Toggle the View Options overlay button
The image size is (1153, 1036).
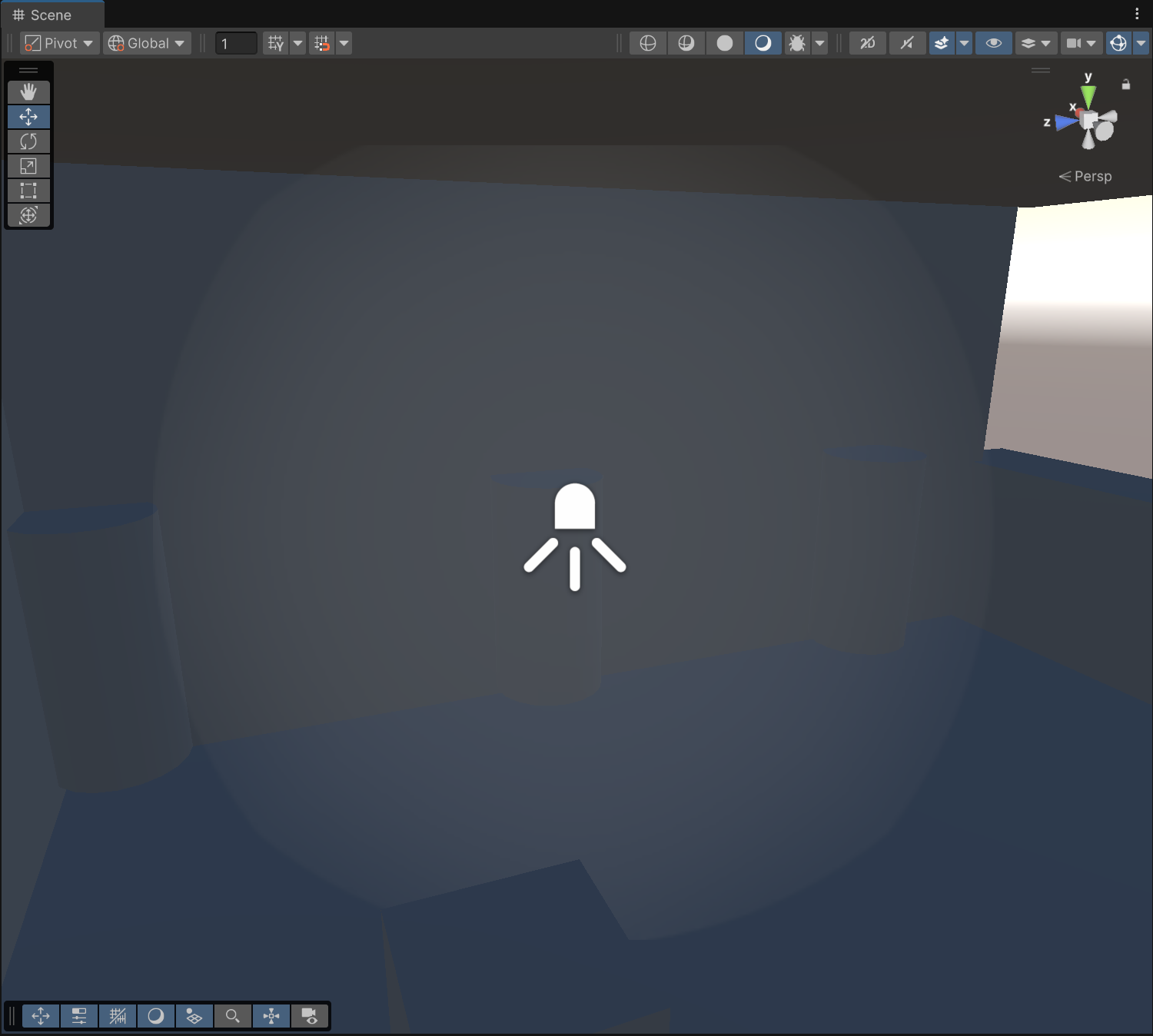tap(194, 1016)
